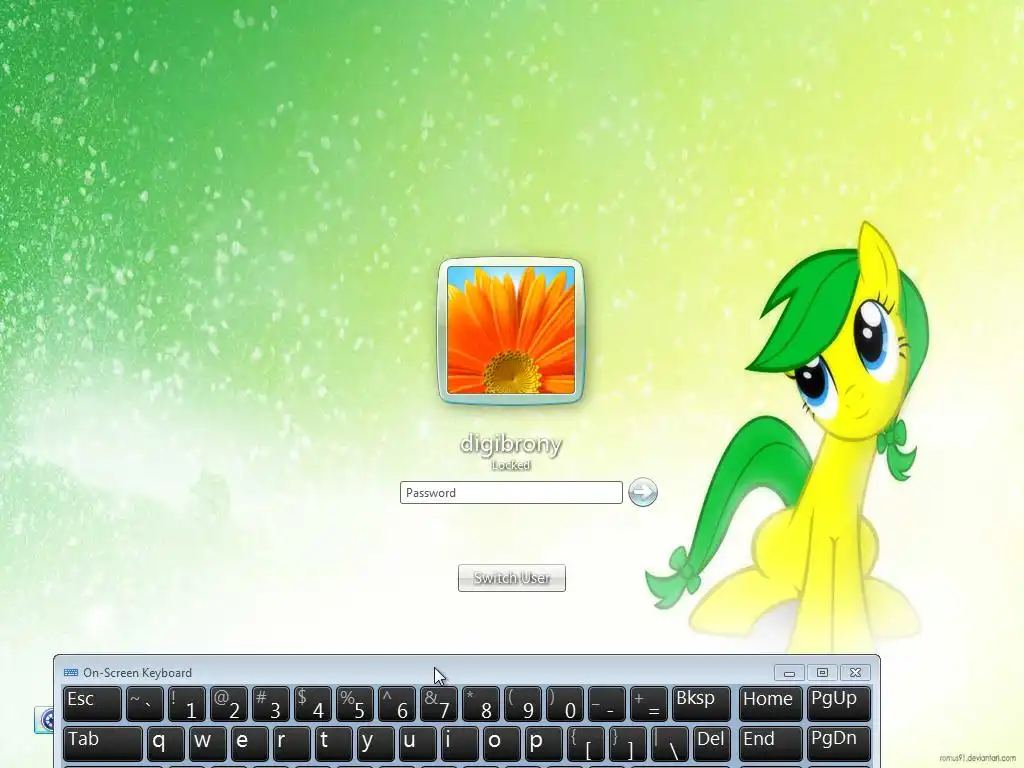Tap the 9 key on keyboard
Viewport: 1024px width, 768px height.
click(522, 703)
